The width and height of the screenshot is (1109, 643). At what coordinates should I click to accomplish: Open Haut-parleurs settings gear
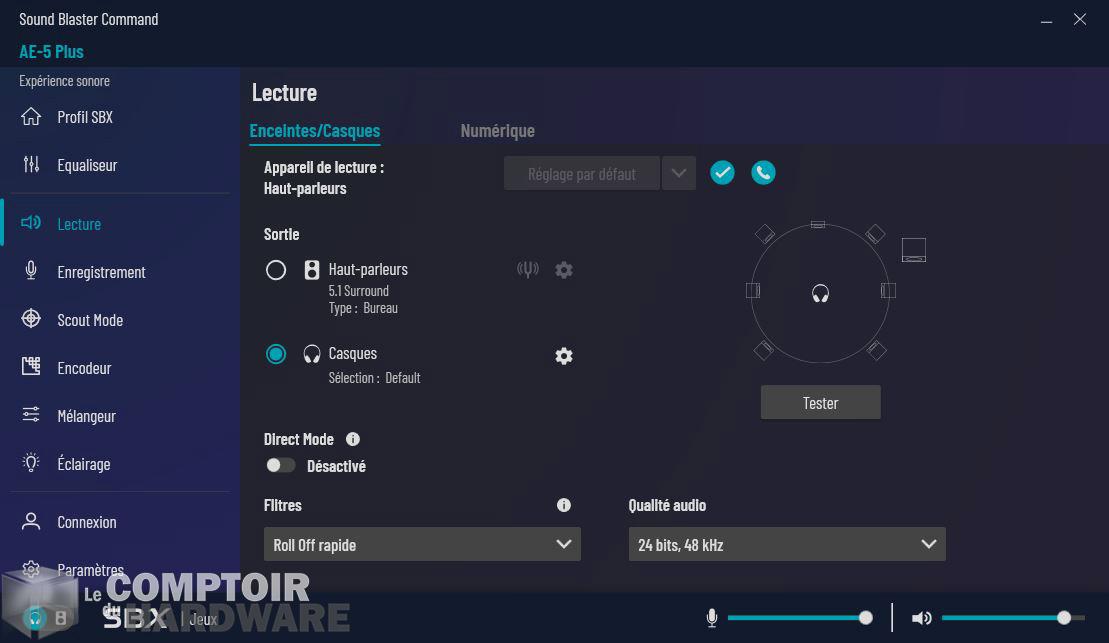click(564, 270)
